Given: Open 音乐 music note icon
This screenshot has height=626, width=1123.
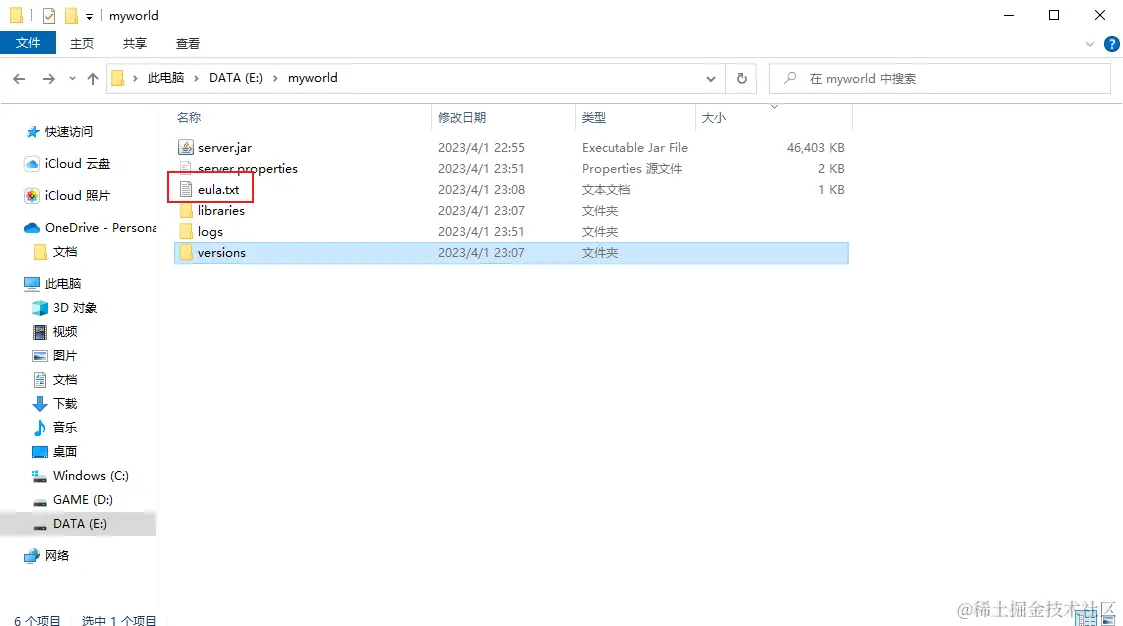Looking at the screenshot, I should (x=40, y=428).
